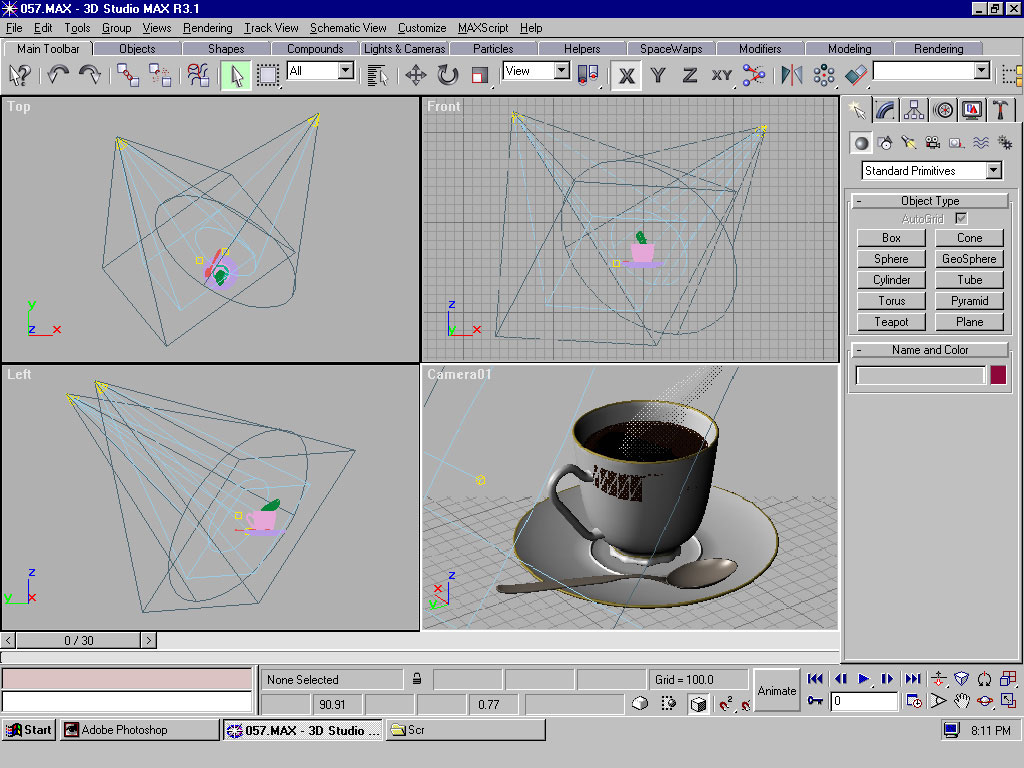The width and height of the screenshot is (1024, 768).
Task: Click the Sphere primitive button
Action: [x=890, y=258]
